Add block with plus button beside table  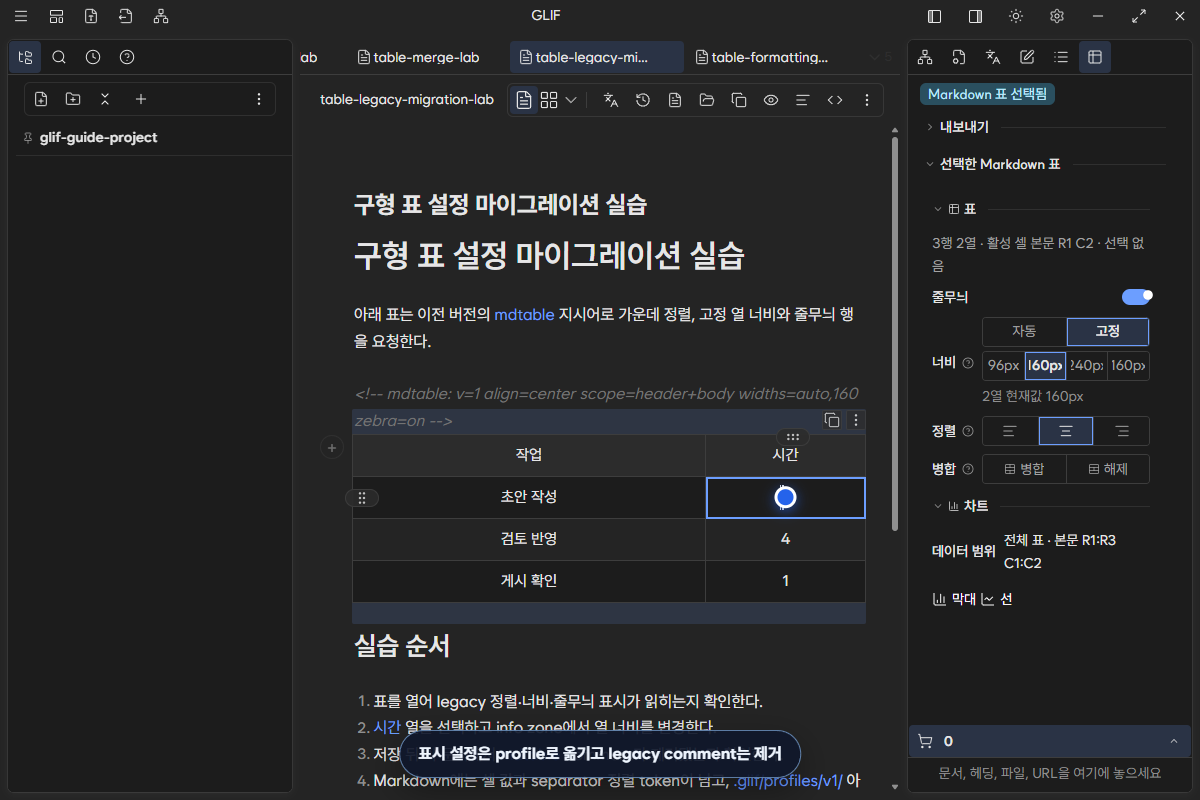(332, 448)
